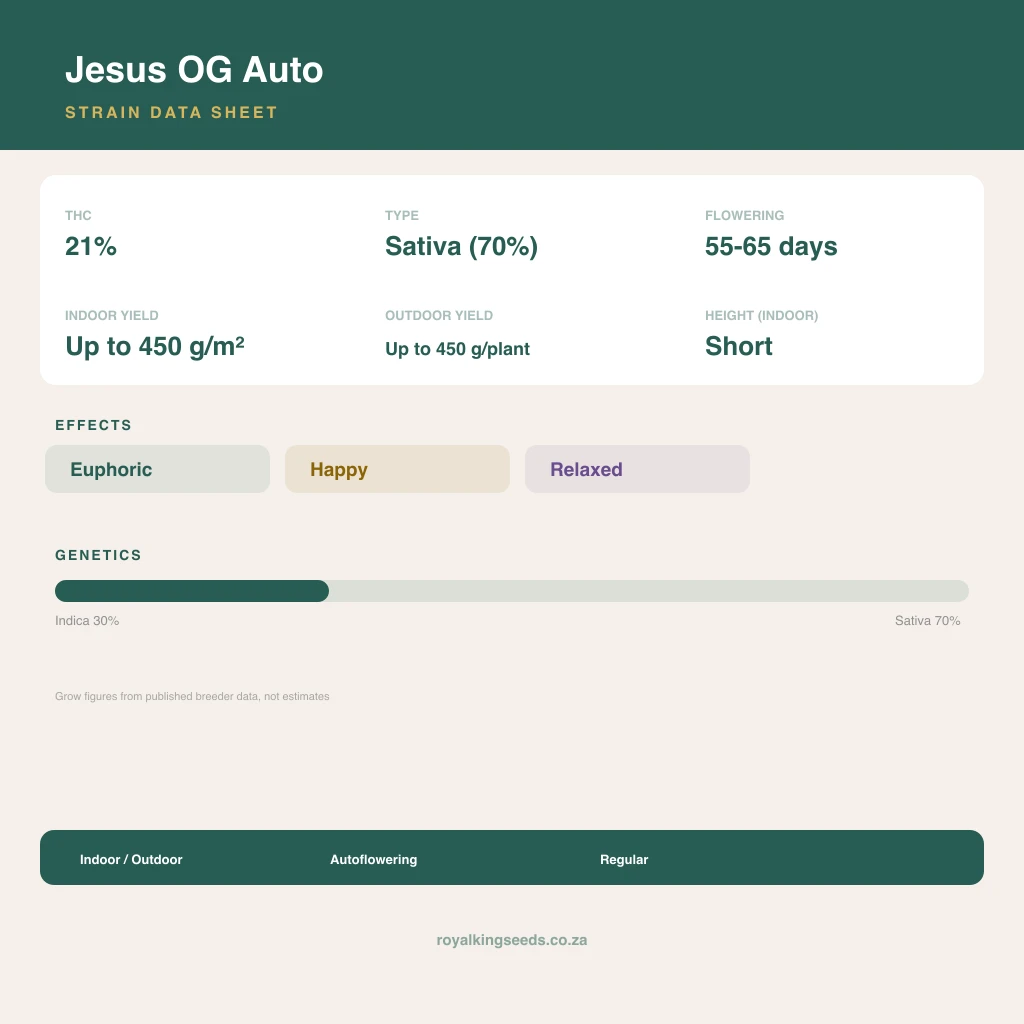Click the Jesus OG Auto title

pos(194,69)
